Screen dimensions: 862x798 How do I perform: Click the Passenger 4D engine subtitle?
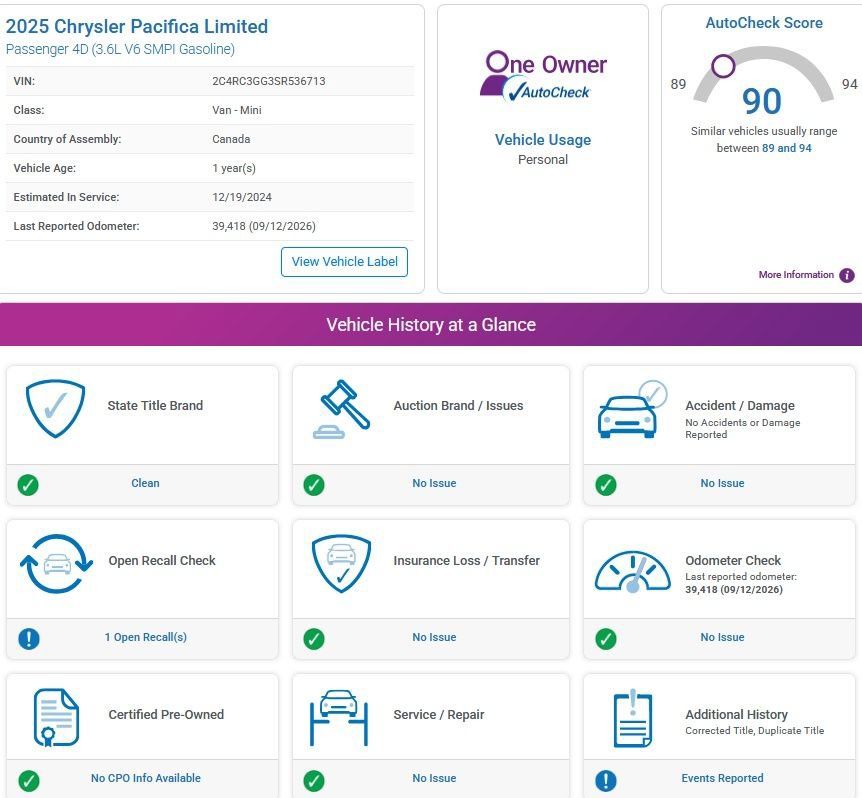[x=120, y=49]
